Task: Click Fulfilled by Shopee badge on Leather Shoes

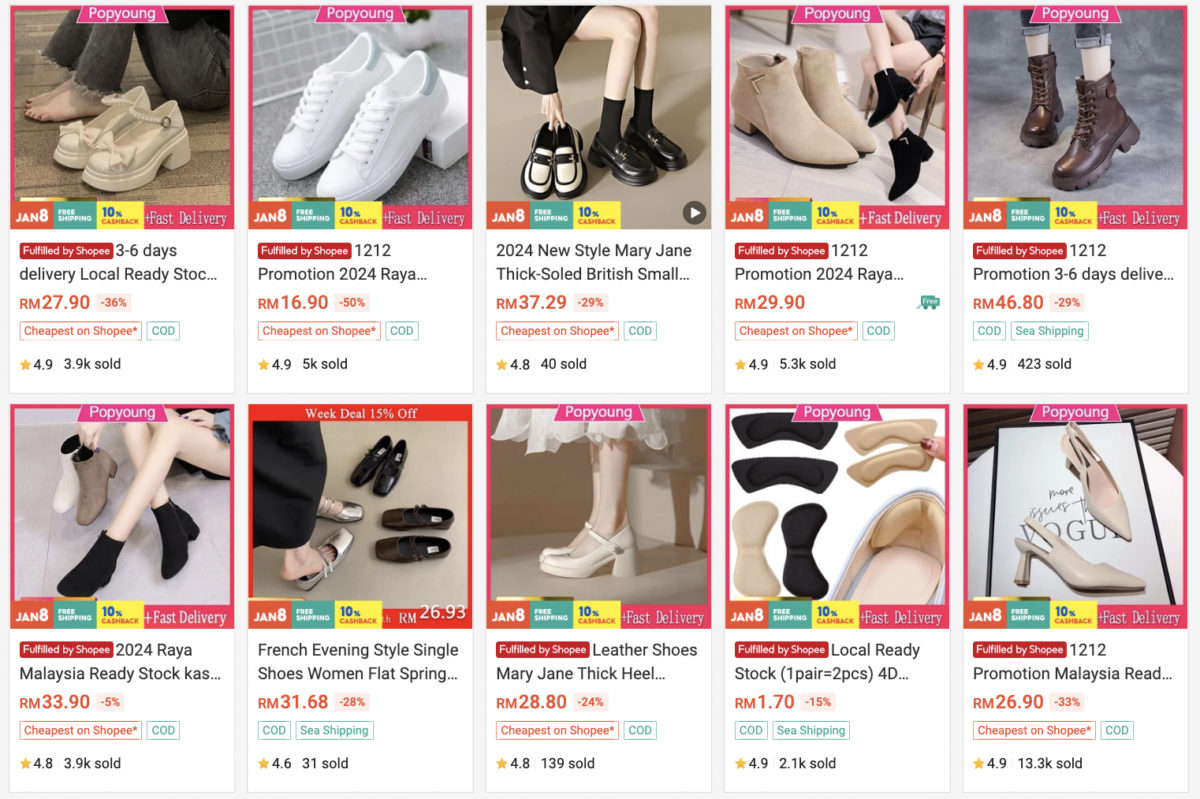Action: (542, 650)
